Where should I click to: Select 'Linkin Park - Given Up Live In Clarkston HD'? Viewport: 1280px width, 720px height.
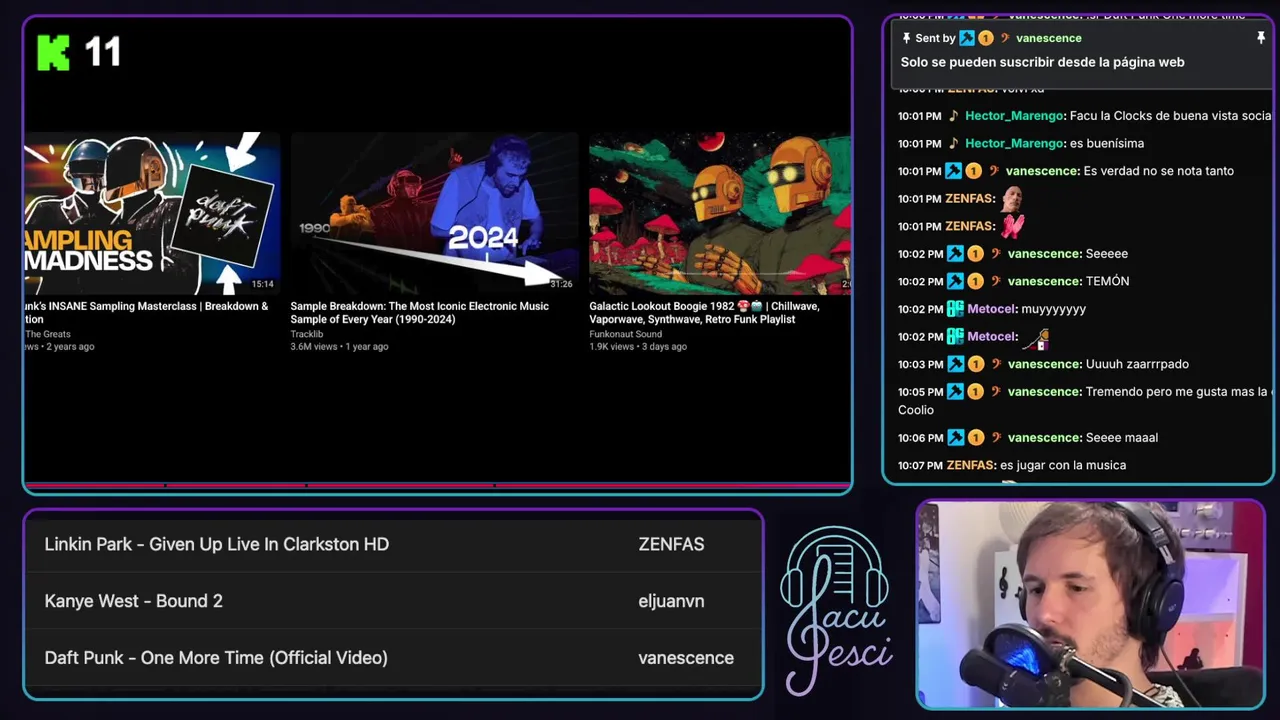point(216,544)
